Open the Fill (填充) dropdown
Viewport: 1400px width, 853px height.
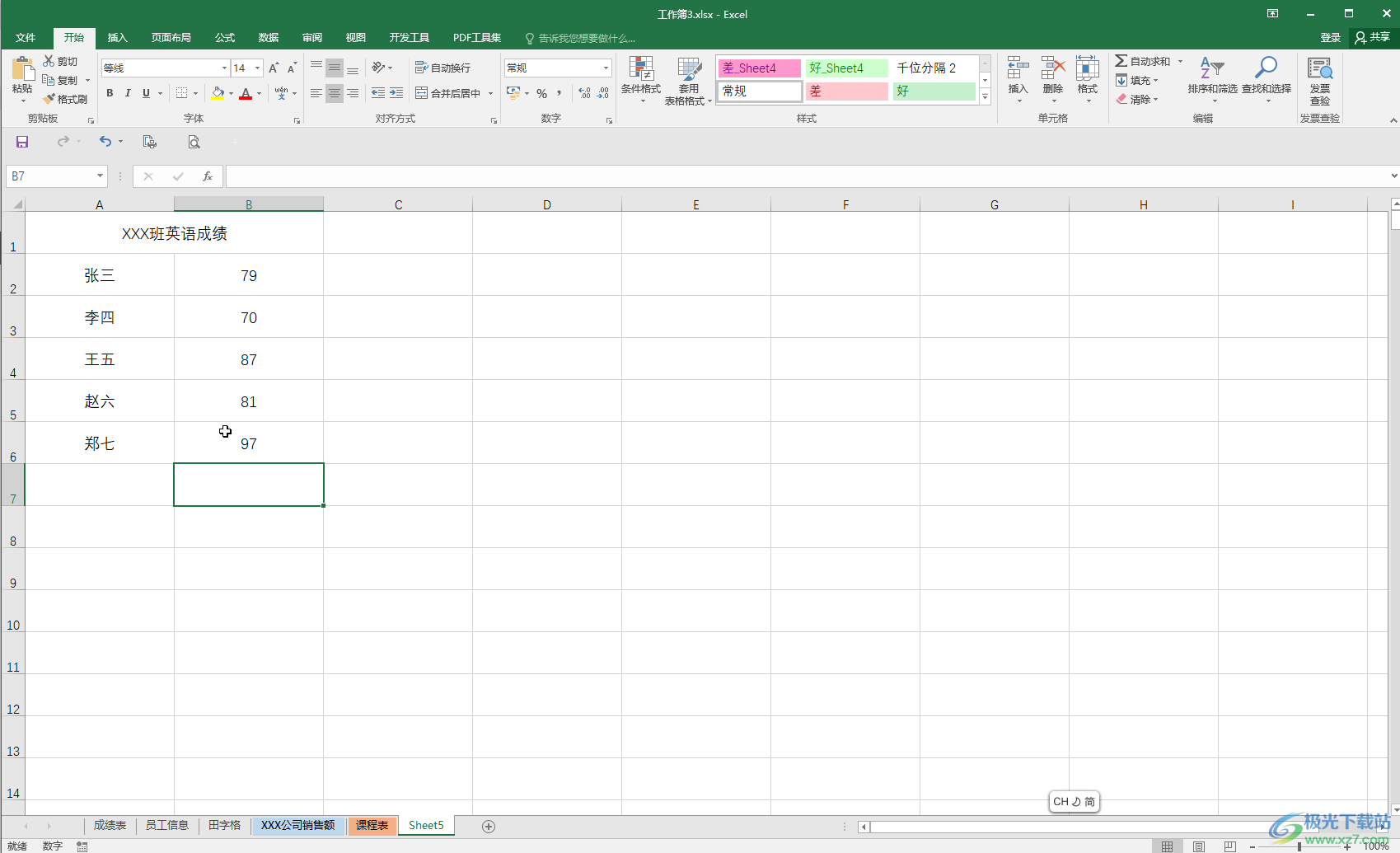point(1137,80)
